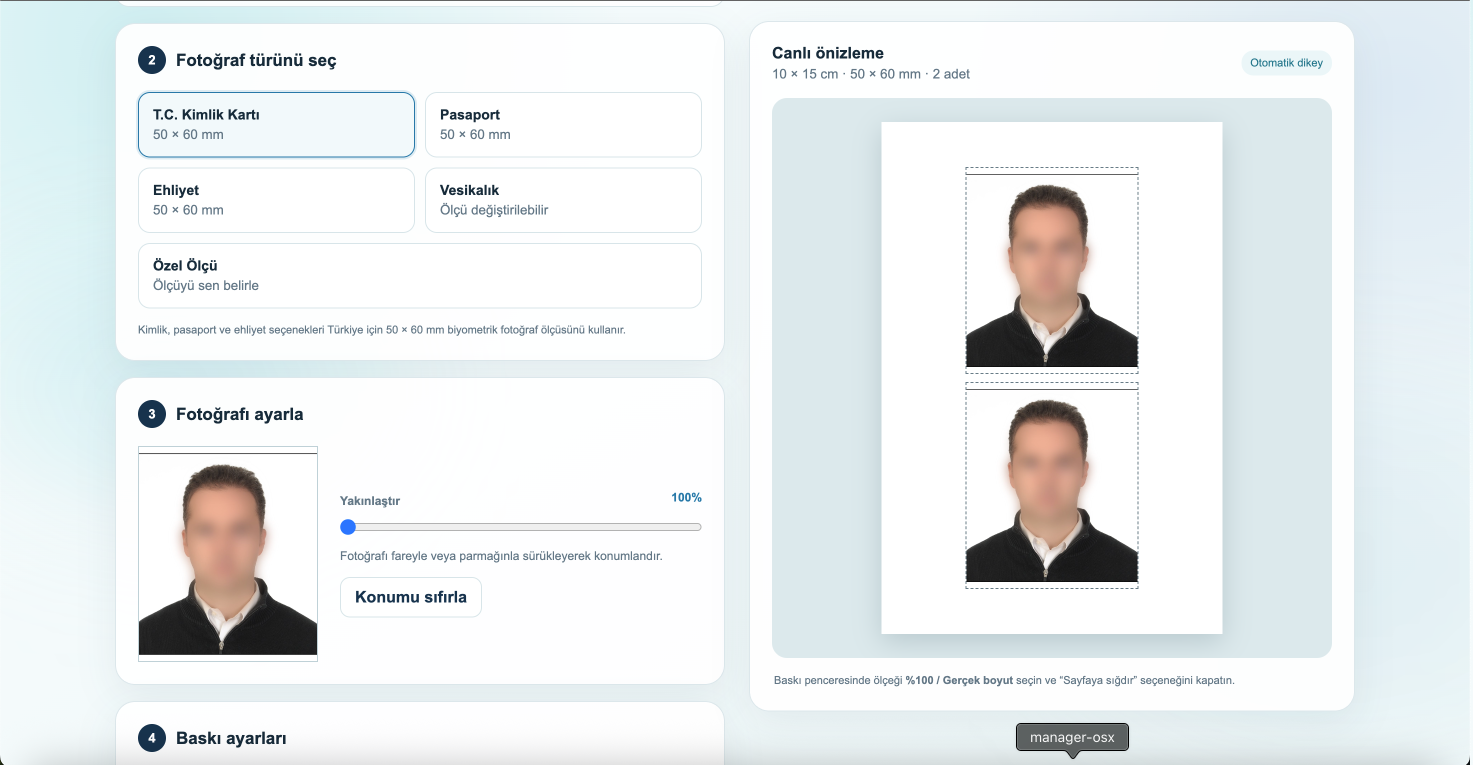The image size is (1473, 765).
Task: Click bottom photo in live preview sheet
Action: coord(1052,485)
